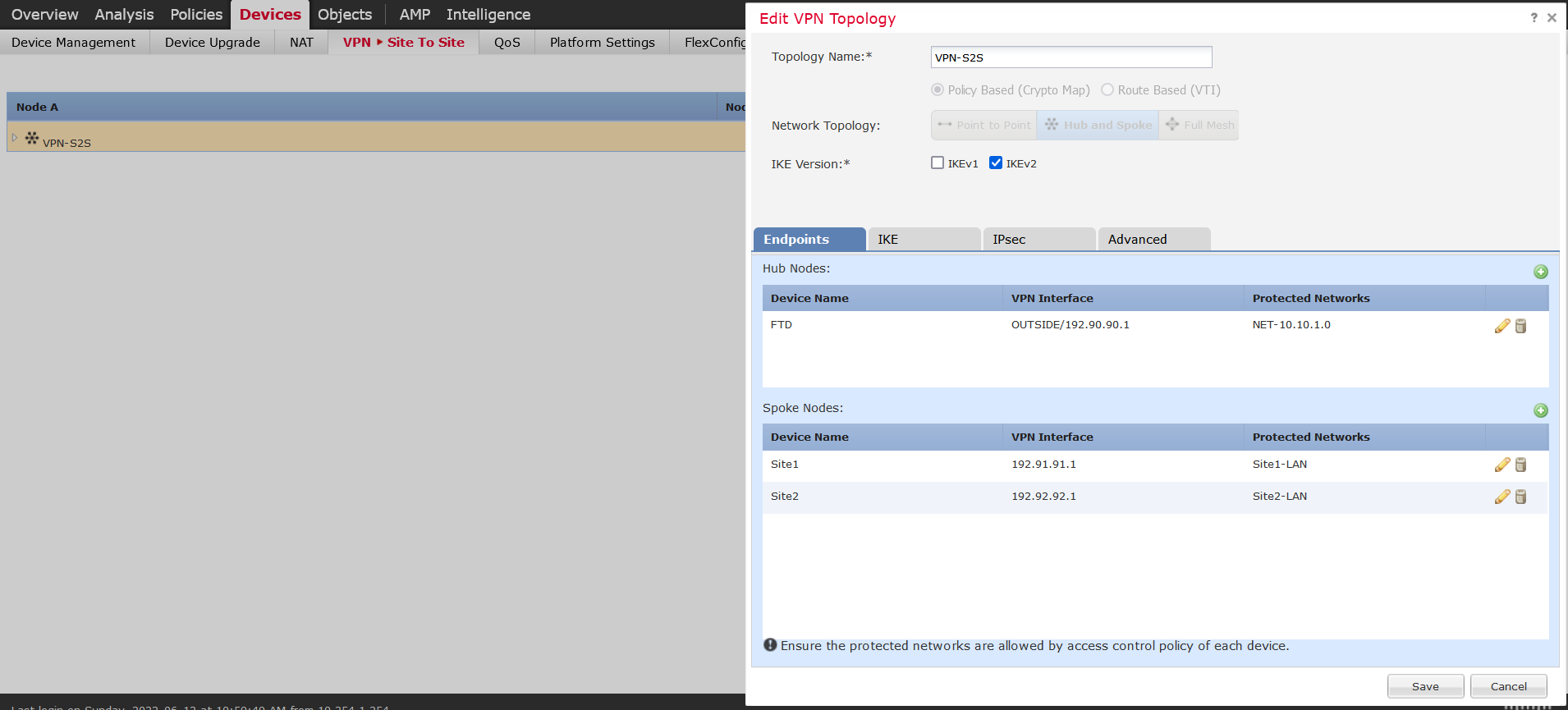Uncheck the IKEv2 checkbox
The height and width of the screenshot is (710, 1568).
[x=996, y=163]
